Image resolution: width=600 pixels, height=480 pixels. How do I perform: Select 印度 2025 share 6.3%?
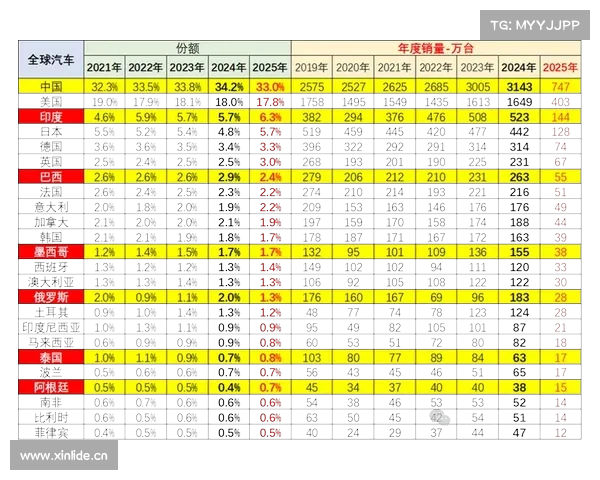click(x=270, y=117)
